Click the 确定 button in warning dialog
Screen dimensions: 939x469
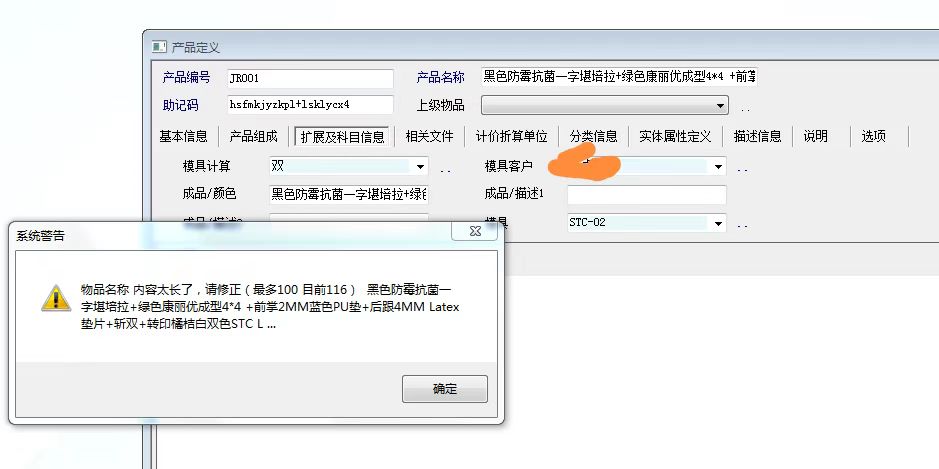(x=444, y=389)
